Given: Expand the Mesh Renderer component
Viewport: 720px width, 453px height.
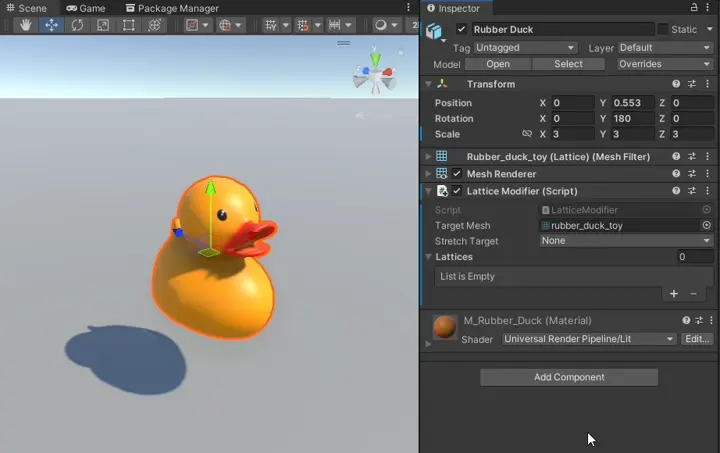Looking at the screenshot, I should [428, 173].
